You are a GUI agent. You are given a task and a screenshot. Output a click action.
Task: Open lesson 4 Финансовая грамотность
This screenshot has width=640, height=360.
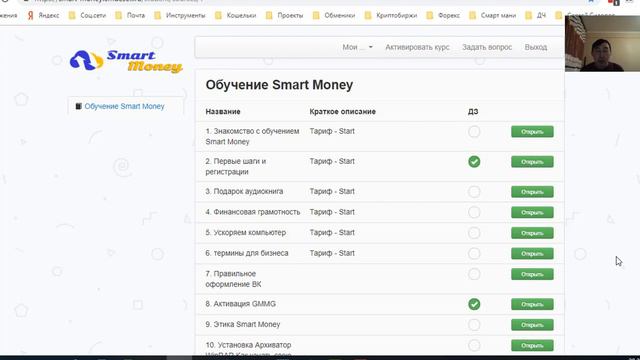(532, 212)
